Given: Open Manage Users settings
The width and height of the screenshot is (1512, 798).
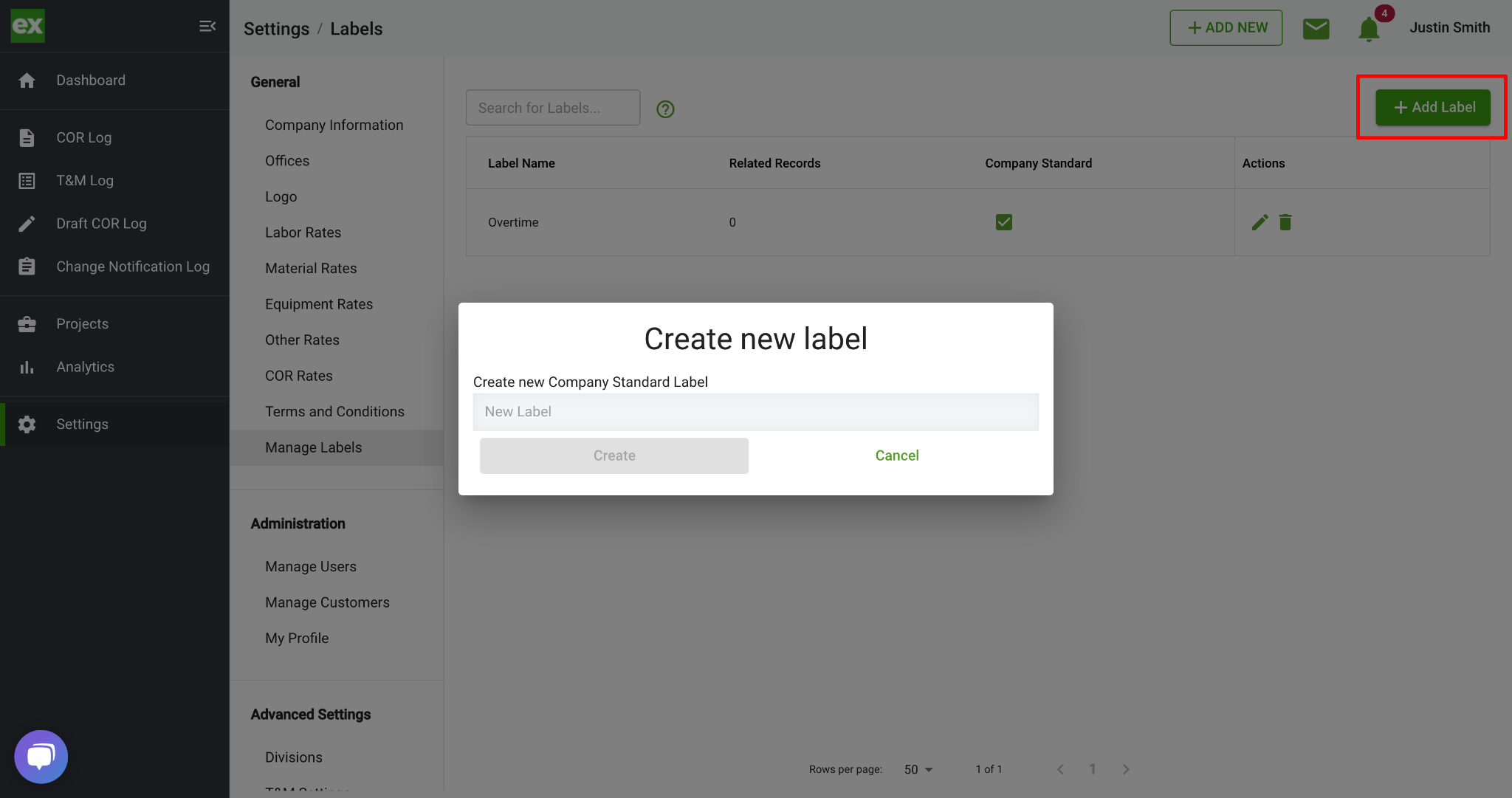Looking at the screenshot, I should (310, 566).
